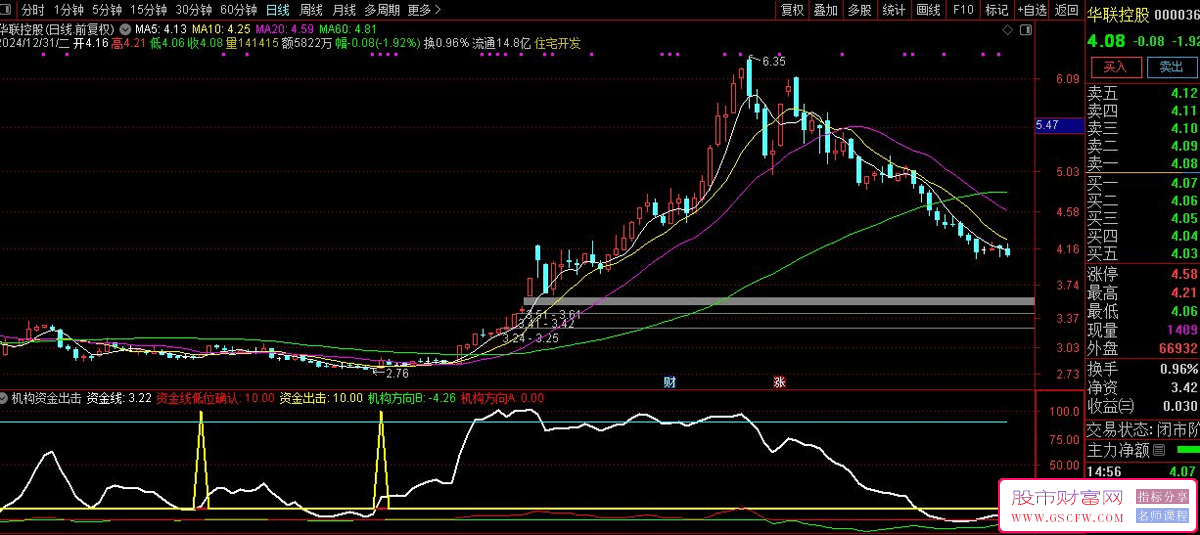Click the 标记 mark button
This screenshot has height=535, width=1200.
pyautogui.click(x=996, y=10)
